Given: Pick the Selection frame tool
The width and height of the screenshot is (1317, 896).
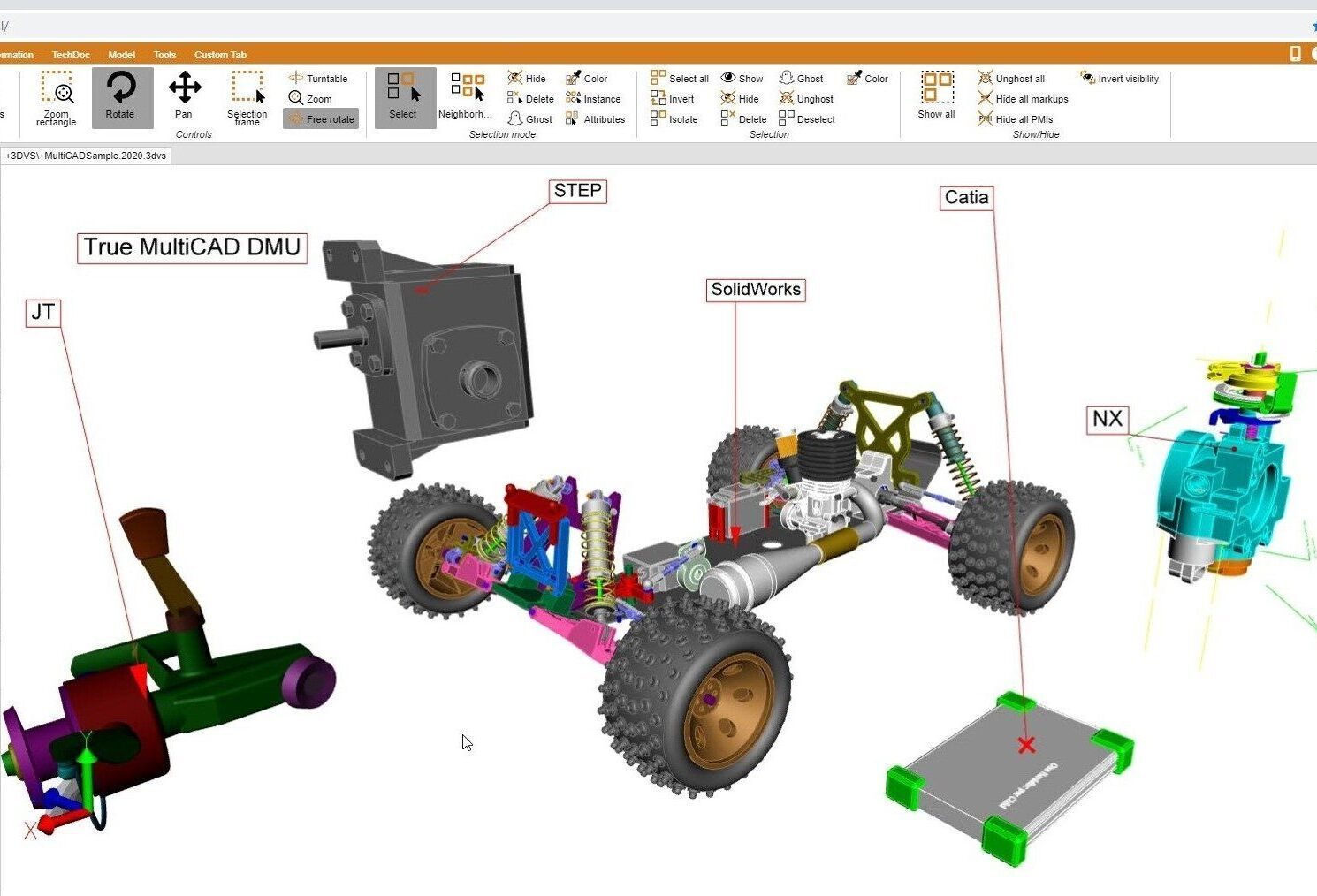Looking at the screenshot, I should coord(247,98).
